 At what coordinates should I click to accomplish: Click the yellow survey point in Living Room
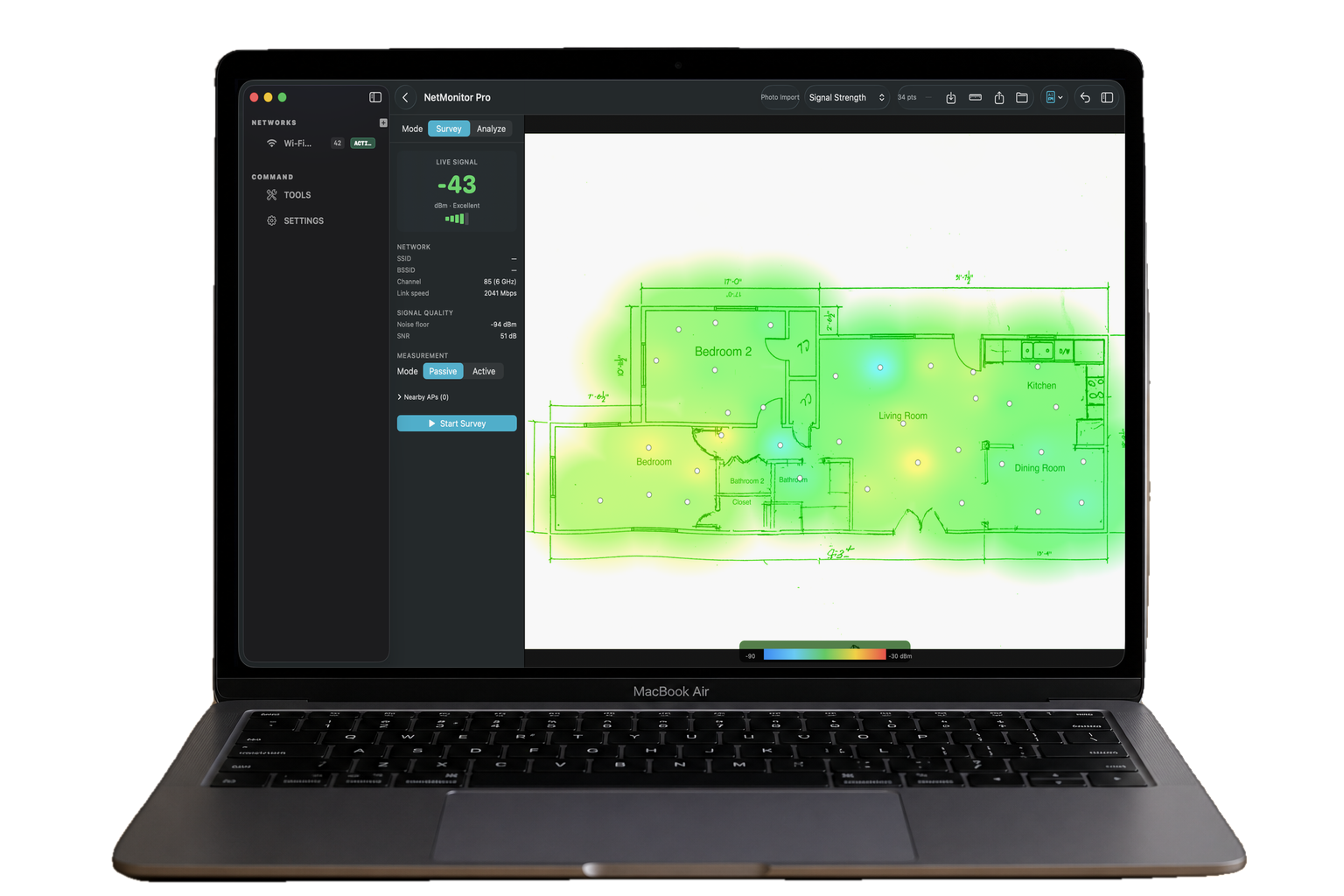(918, 462)
